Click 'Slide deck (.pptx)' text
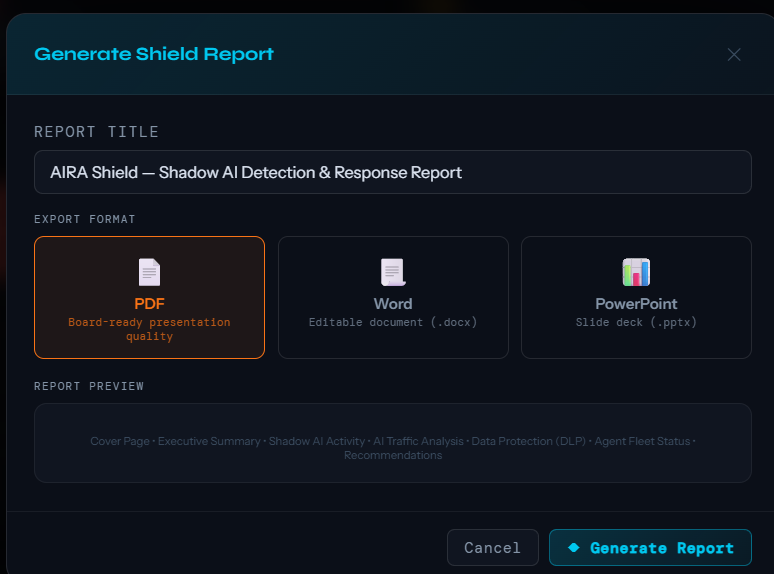 pyautogui.click(x=636, y=322)
